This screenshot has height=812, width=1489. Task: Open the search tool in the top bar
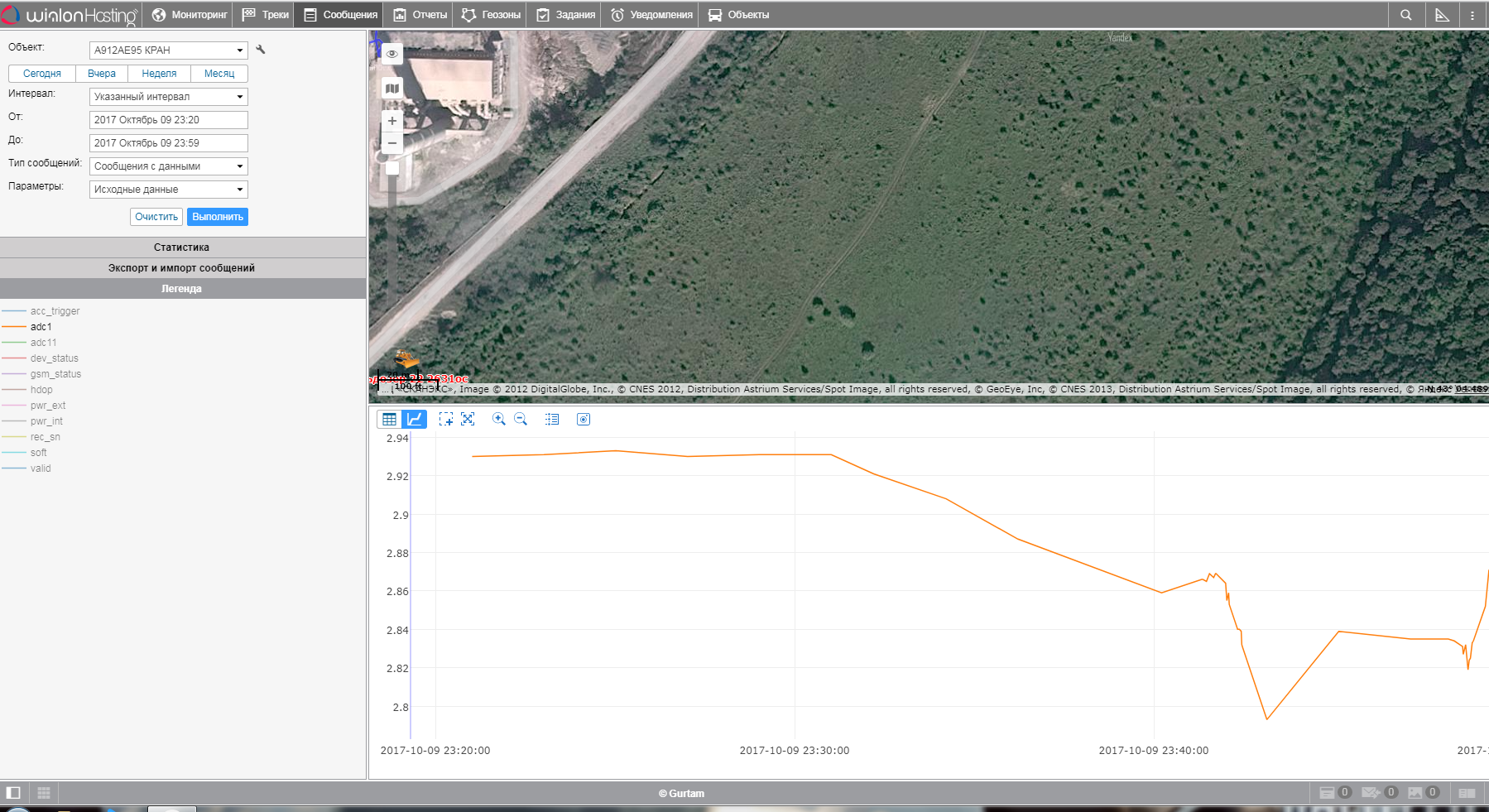(x=1405, y=15)
